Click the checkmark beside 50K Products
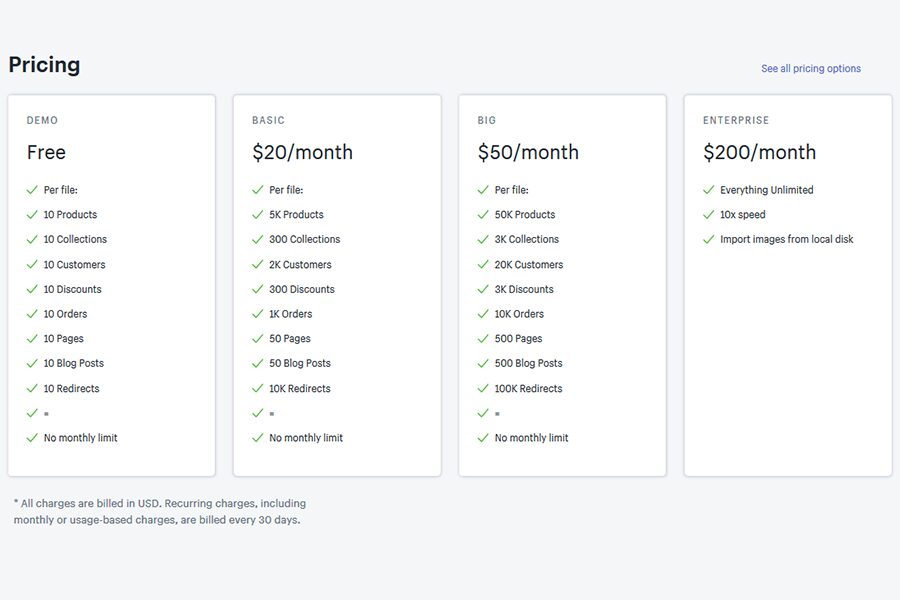This screenshot has height=600, width=900. coord(483,215)
